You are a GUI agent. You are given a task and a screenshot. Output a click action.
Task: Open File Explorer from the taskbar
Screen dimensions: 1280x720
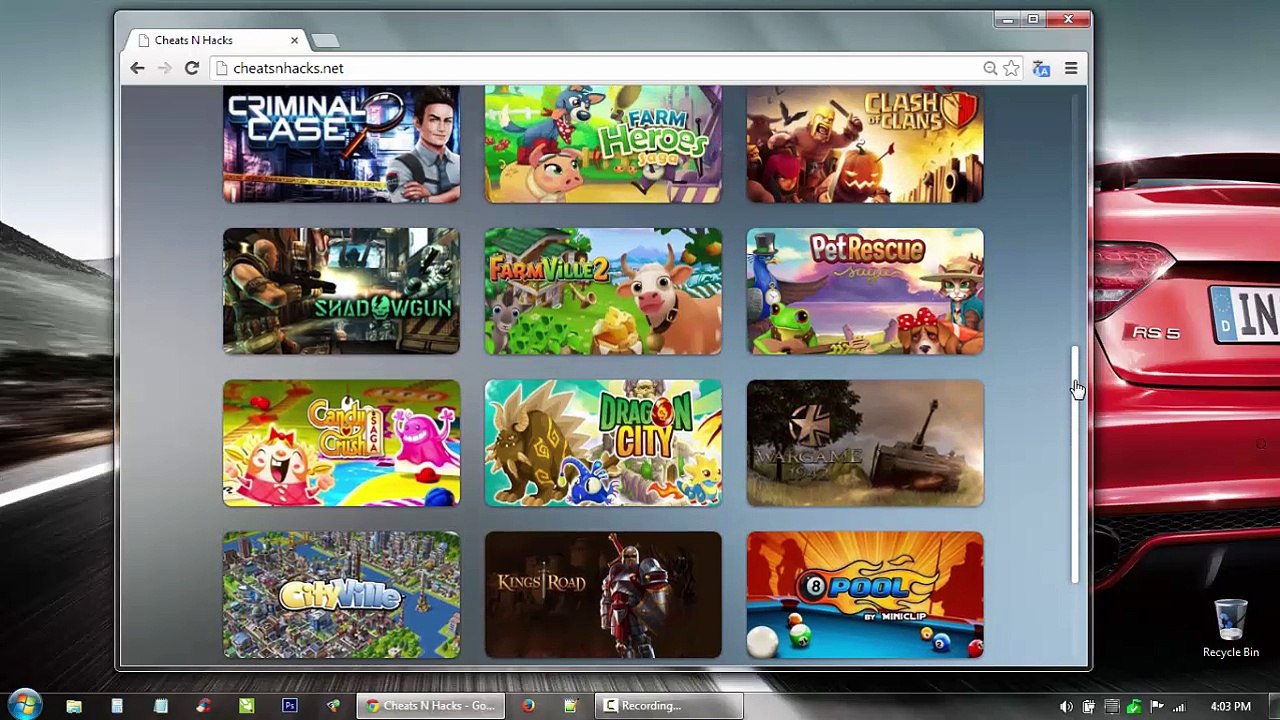[74, 706]
